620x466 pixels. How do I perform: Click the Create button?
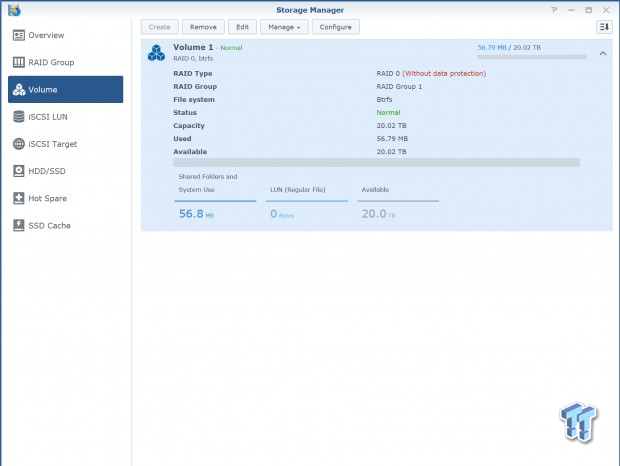tap(160, 27)
